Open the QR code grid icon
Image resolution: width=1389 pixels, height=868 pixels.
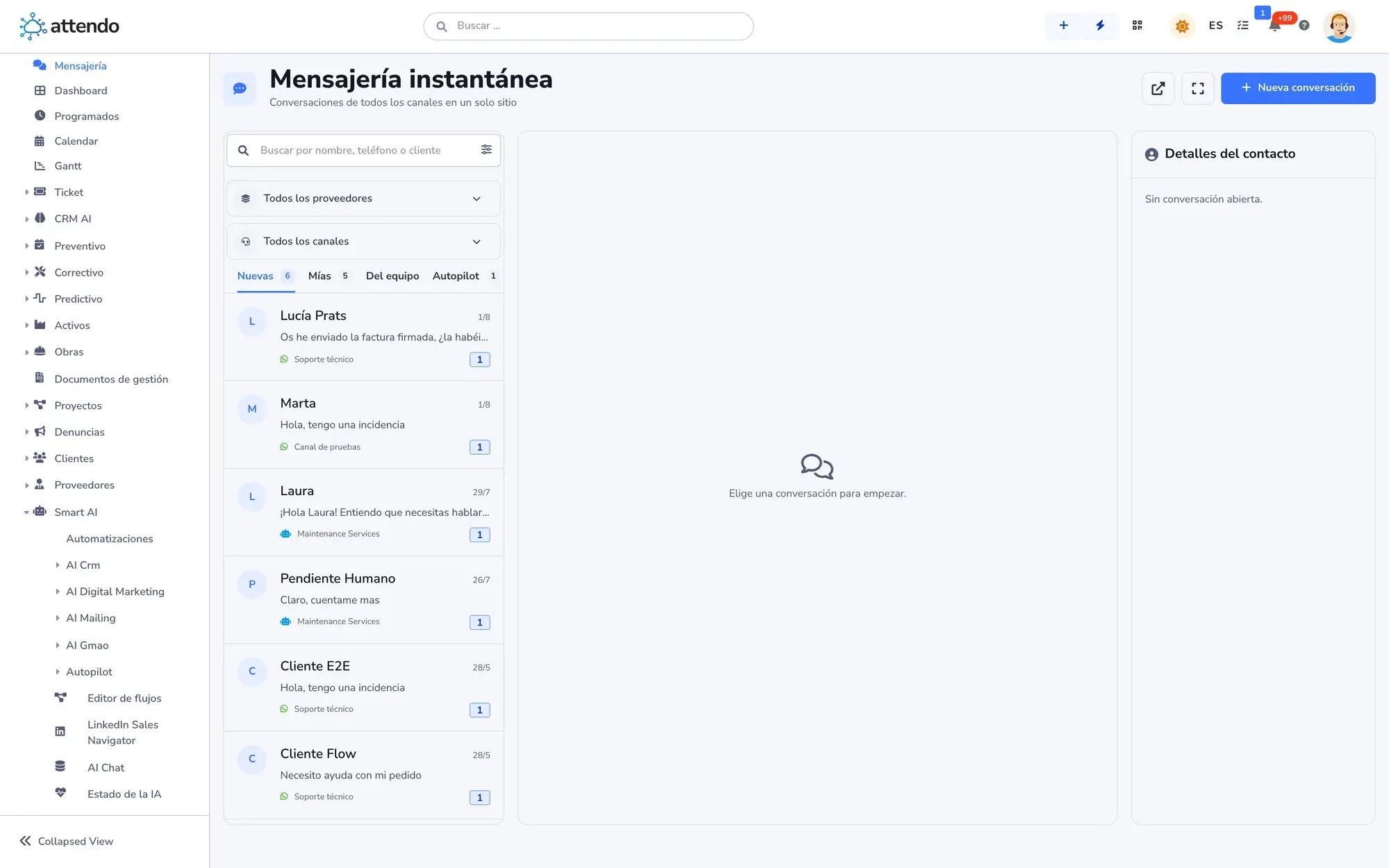point(1137,26)
